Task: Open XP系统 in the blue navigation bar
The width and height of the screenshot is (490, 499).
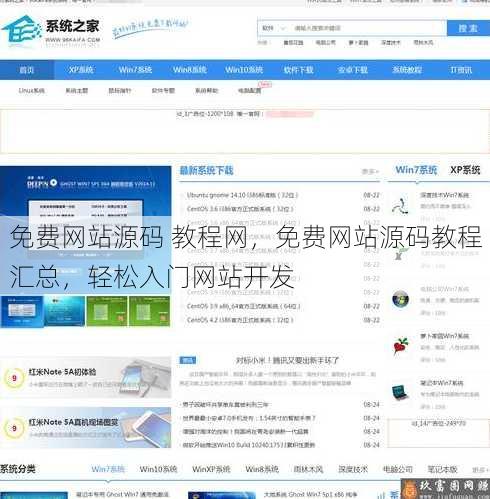Action: (81, 70)
